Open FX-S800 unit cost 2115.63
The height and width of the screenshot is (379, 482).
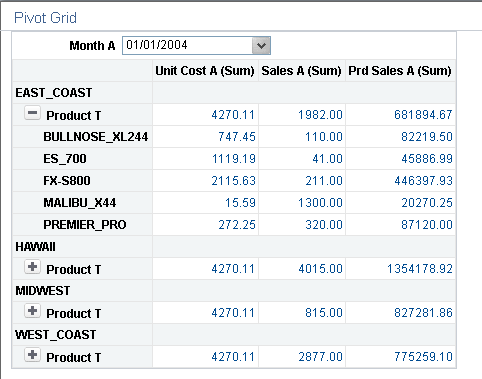(233, 181)
